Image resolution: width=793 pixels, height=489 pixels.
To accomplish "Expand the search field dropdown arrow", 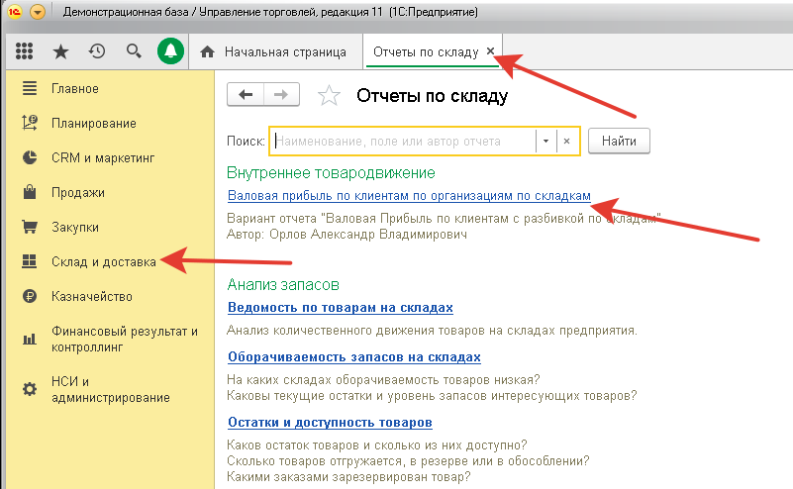I will coord(546,142).
